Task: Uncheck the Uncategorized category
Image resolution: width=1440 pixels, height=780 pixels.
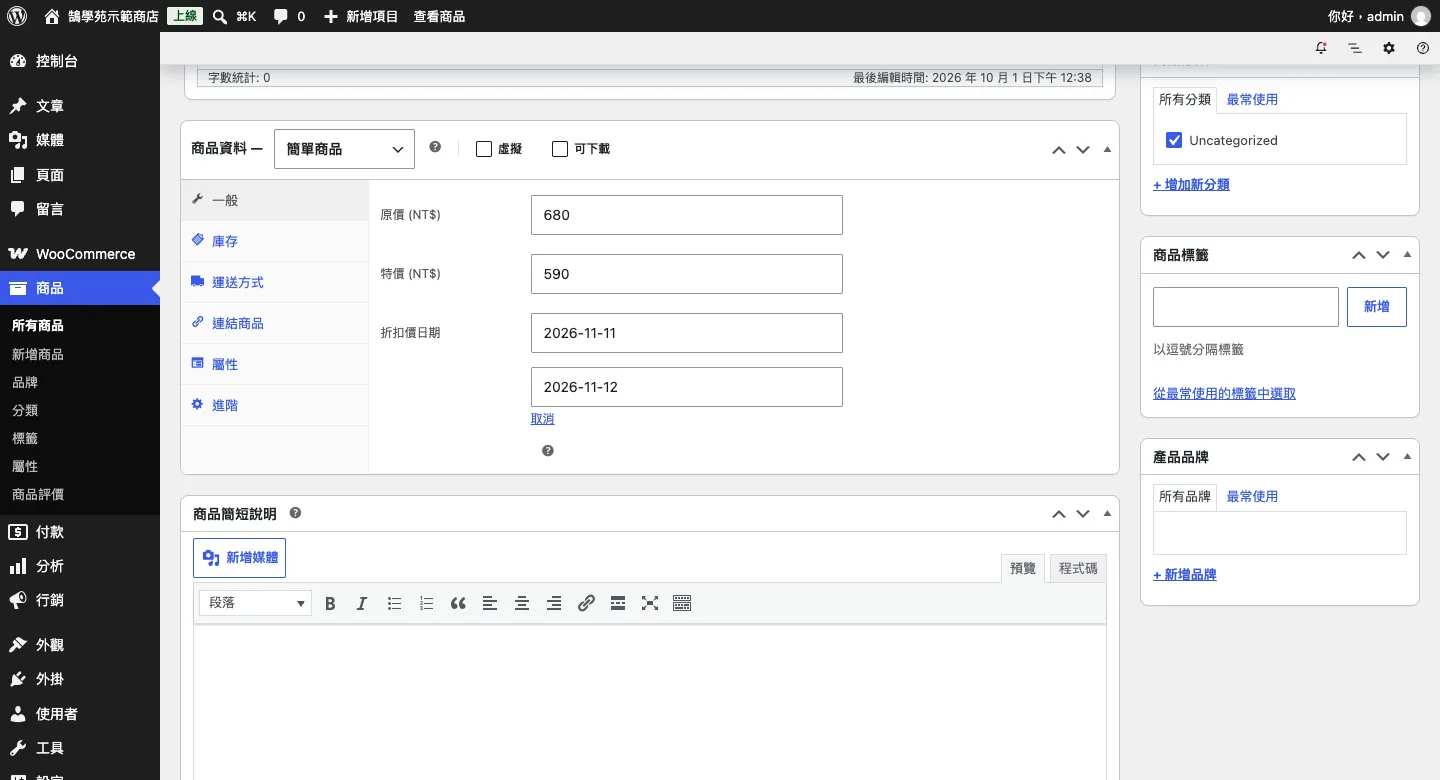Action: pyautogui.click(x=1174, y=140)
